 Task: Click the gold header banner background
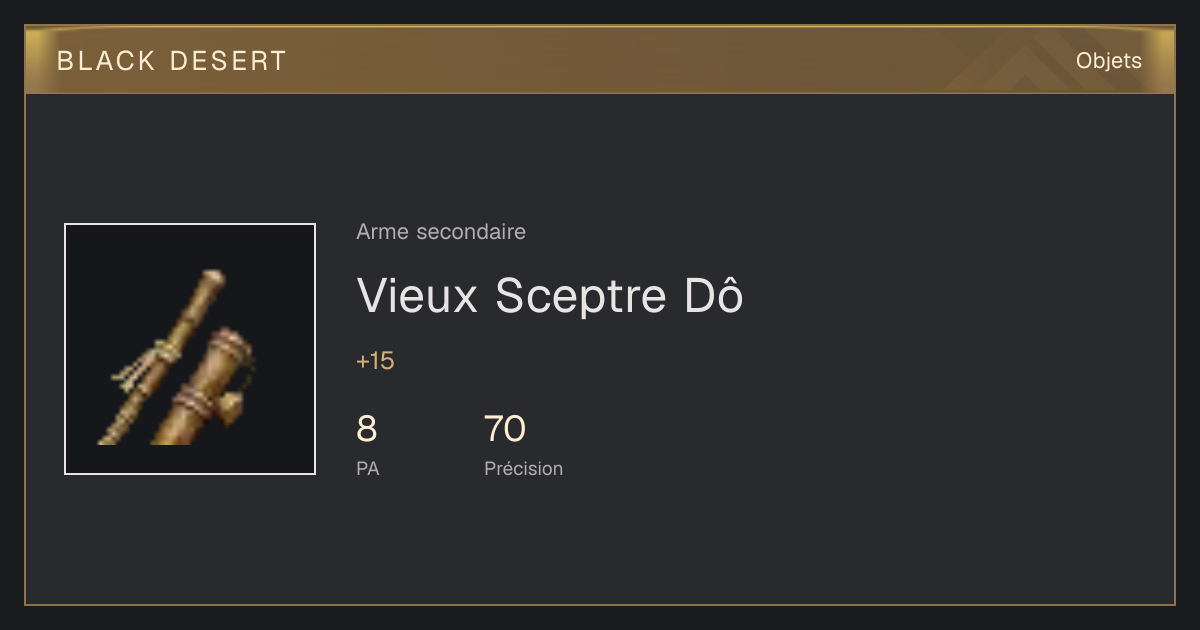(600, 60)
